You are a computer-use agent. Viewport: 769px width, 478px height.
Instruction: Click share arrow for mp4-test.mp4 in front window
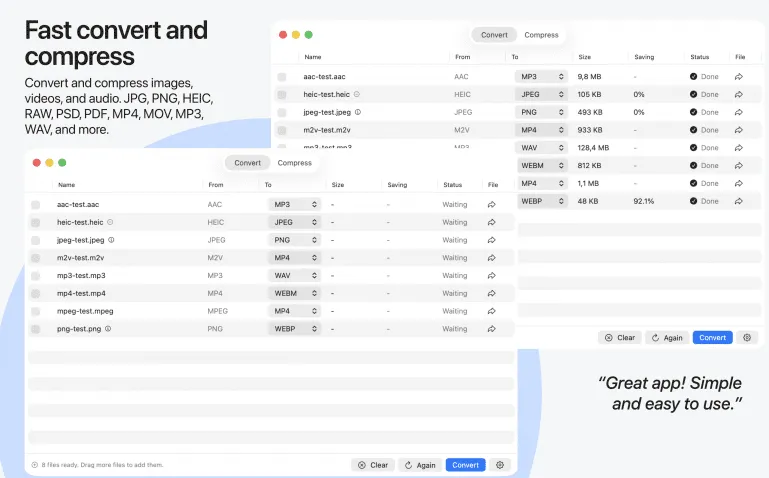(491, 293)
